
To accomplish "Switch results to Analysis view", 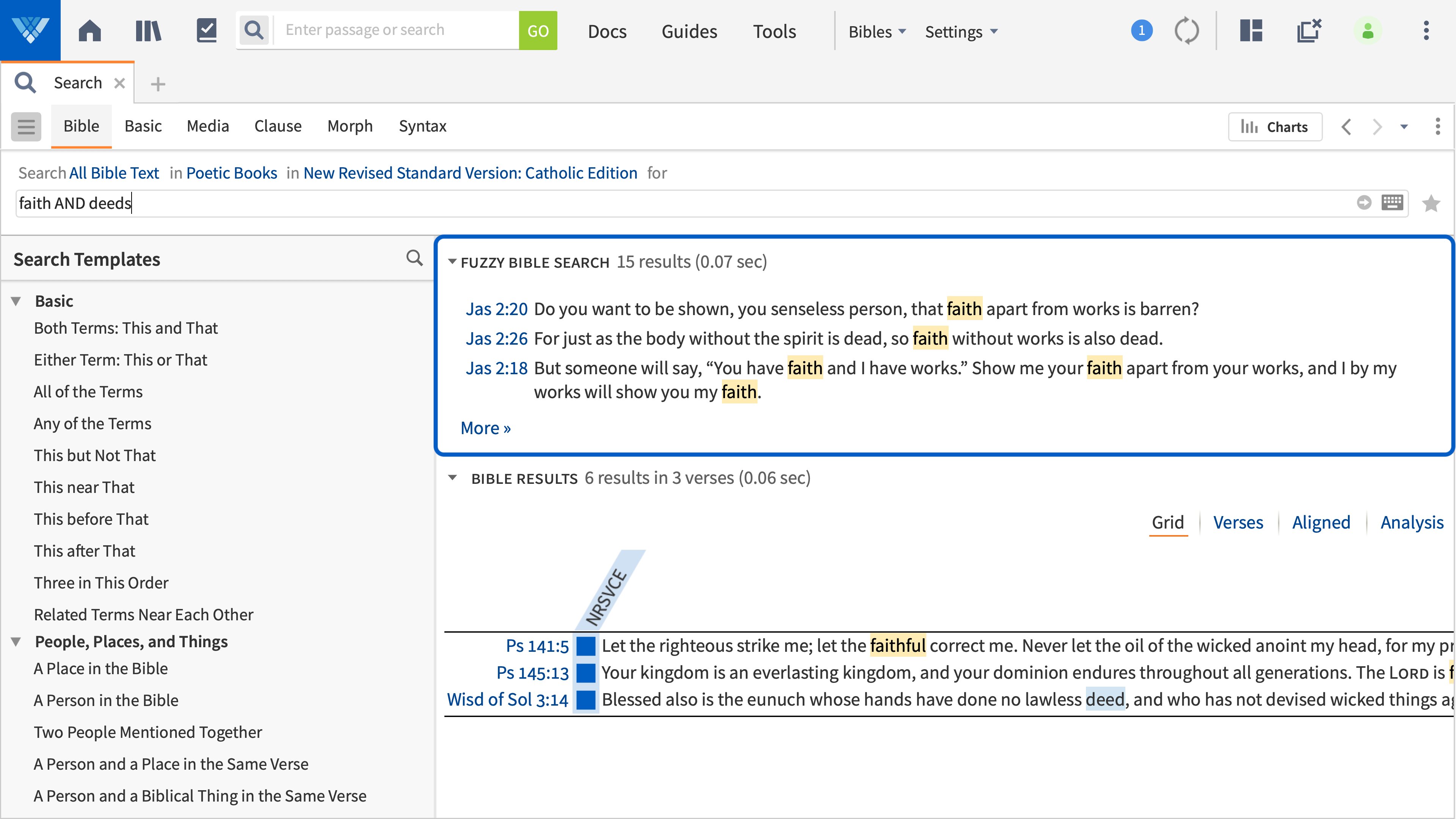I will (1412, 523).
